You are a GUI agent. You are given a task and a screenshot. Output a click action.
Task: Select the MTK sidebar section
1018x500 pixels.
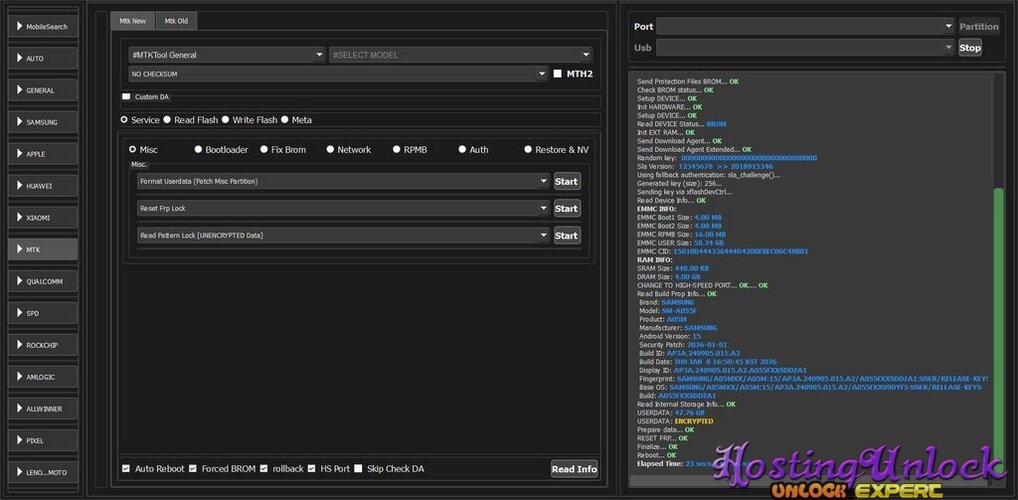pos(43,249)
